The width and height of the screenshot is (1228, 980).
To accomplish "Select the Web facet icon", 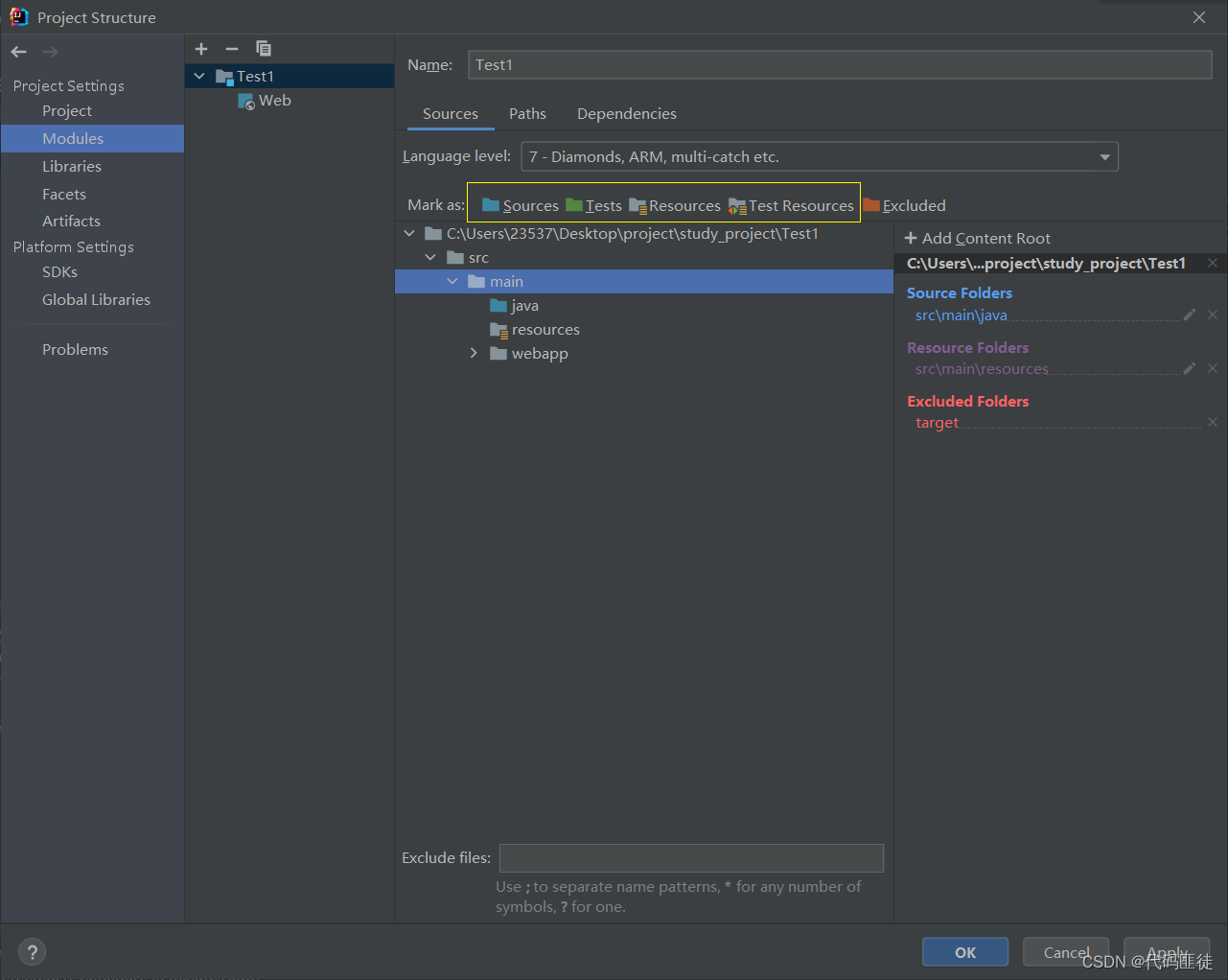I will click(246, 101).
